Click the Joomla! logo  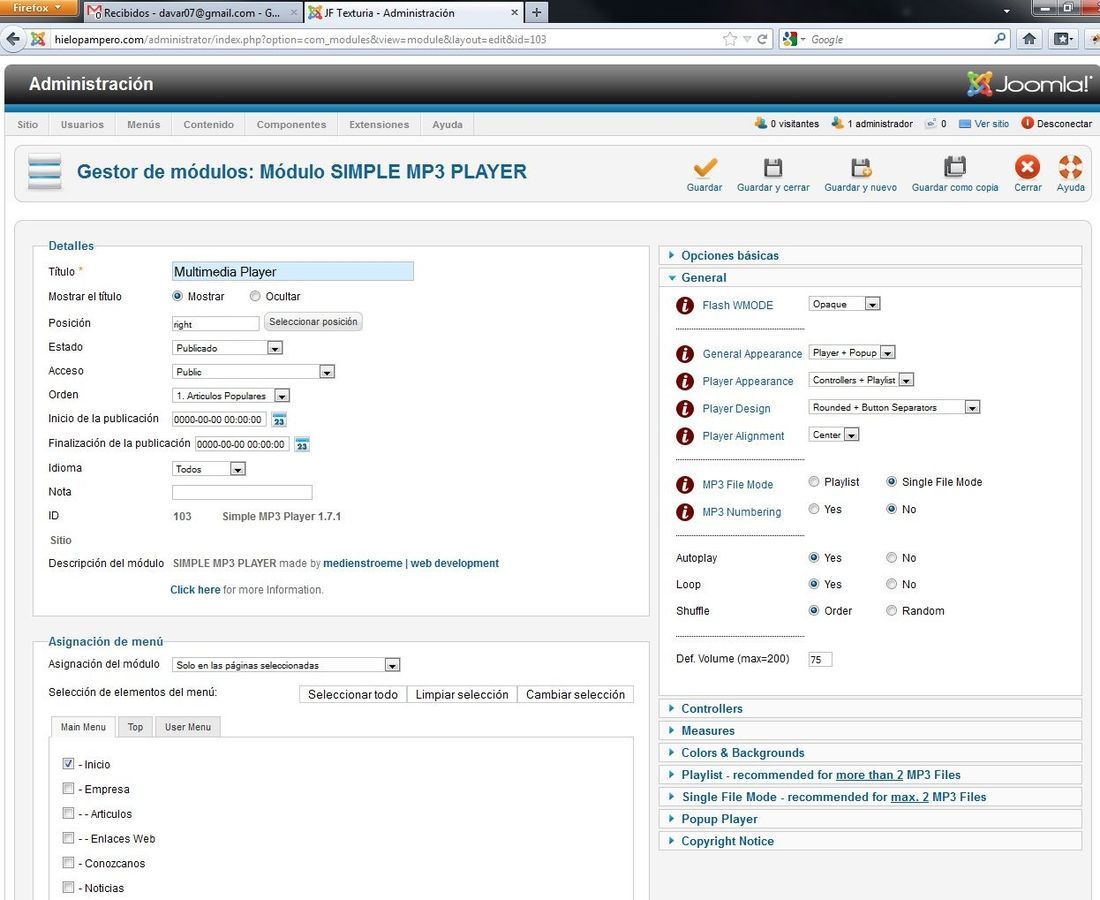pyautogui.click(x=1028, y=84)
